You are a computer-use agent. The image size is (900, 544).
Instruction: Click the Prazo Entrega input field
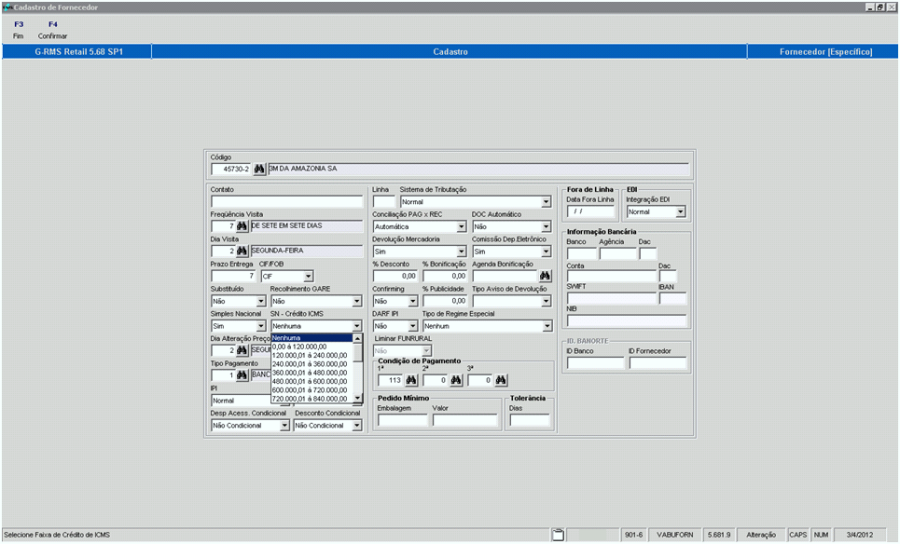point(233,277)
